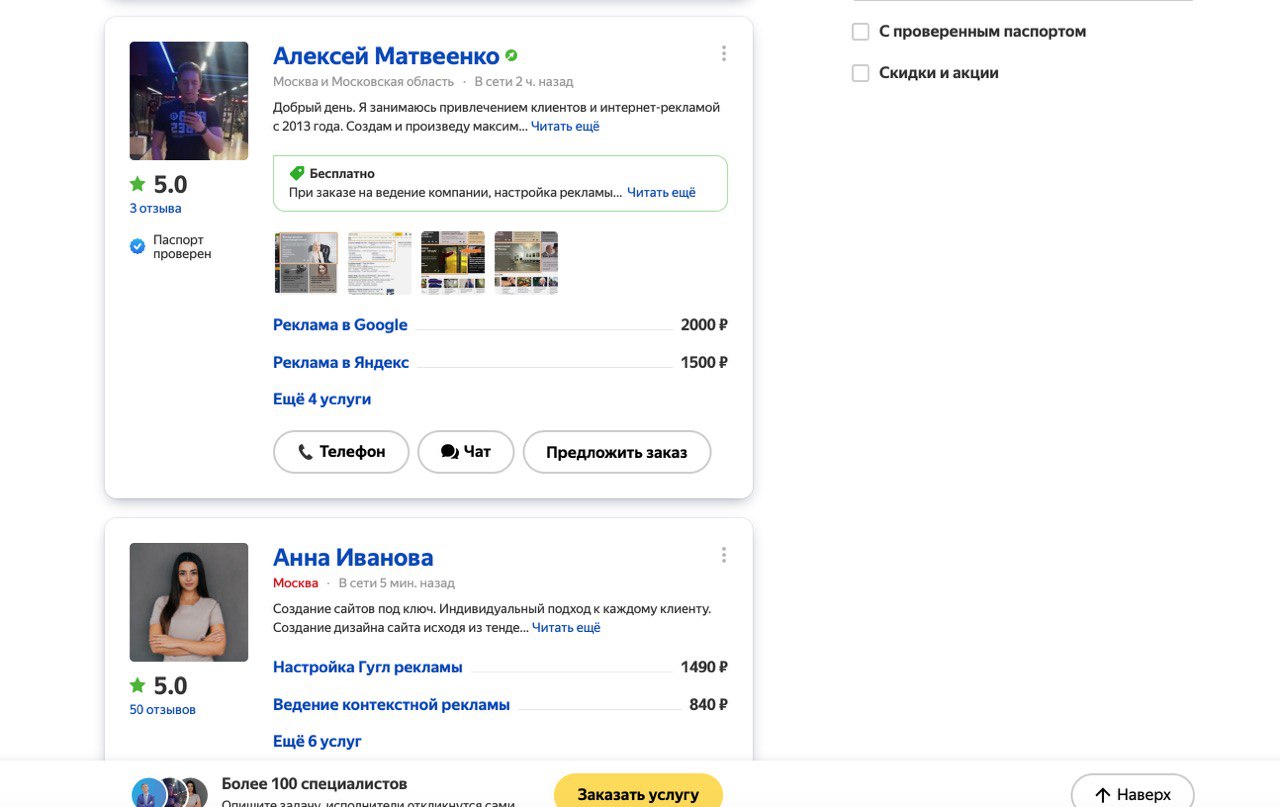Click the blue Паспорт проверен checkmark icon
Screen dimensions: 1280x807
click(138, 246)
